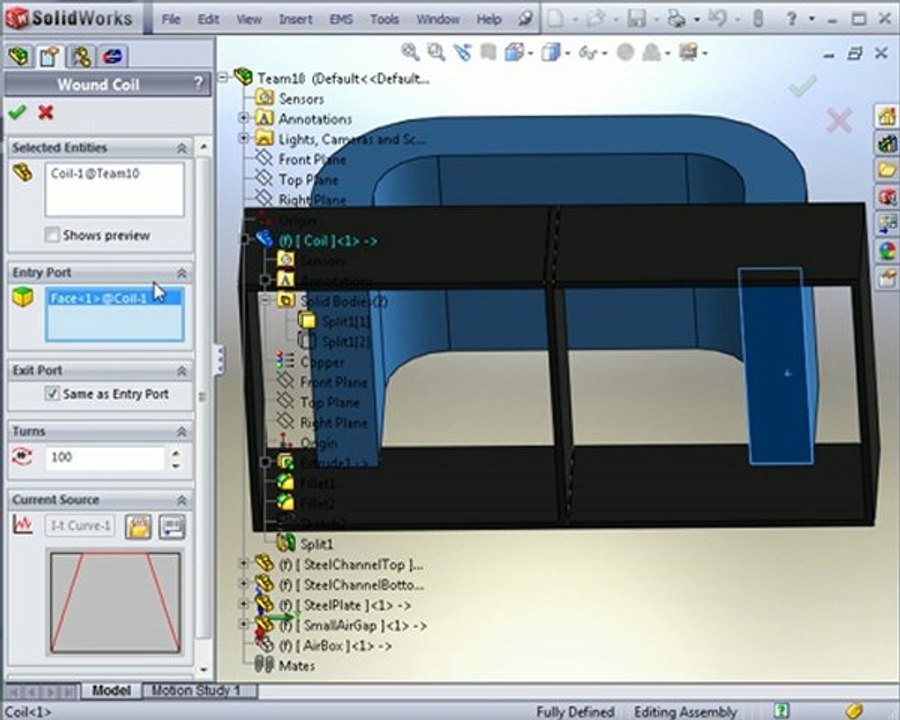Open the View menu
Screen dimensions: 900x720
pyautogui.click(x=249, y=19)
